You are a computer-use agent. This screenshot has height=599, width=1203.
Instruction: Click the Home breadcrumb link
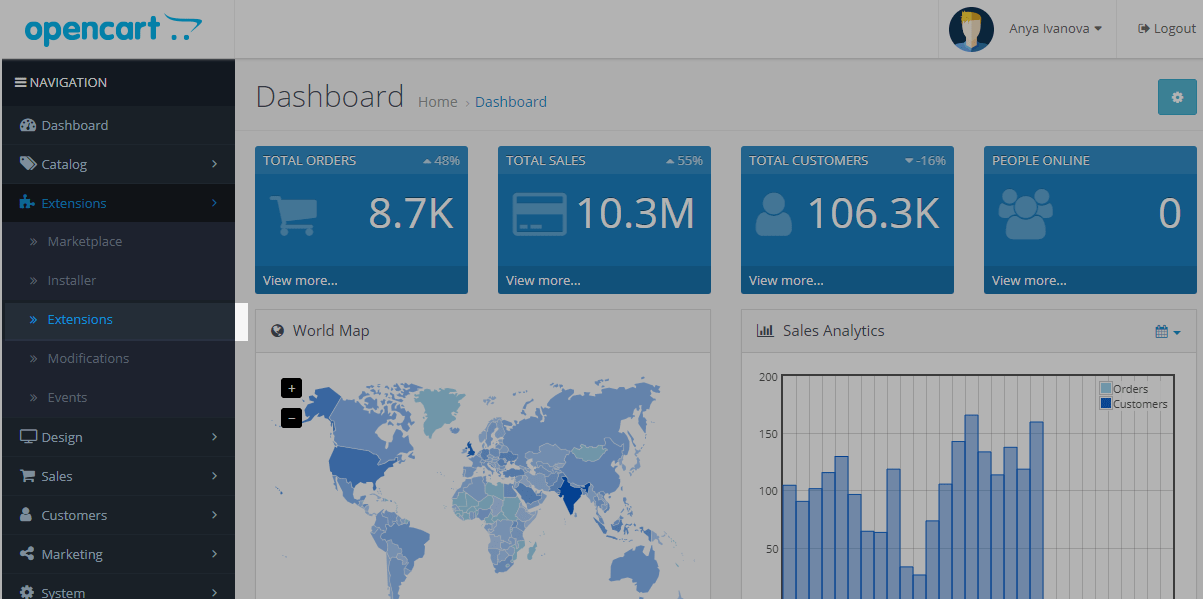pos(437,102)
